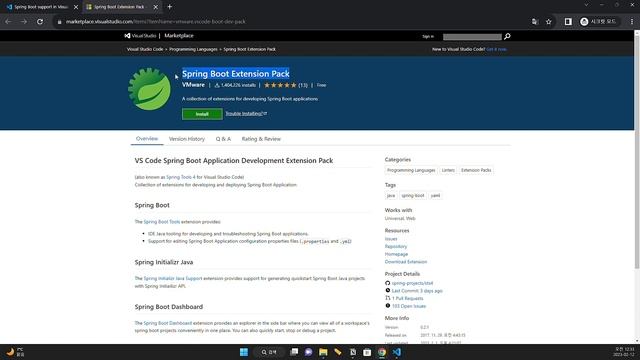Open the Issues resource link

pos(391,239)
